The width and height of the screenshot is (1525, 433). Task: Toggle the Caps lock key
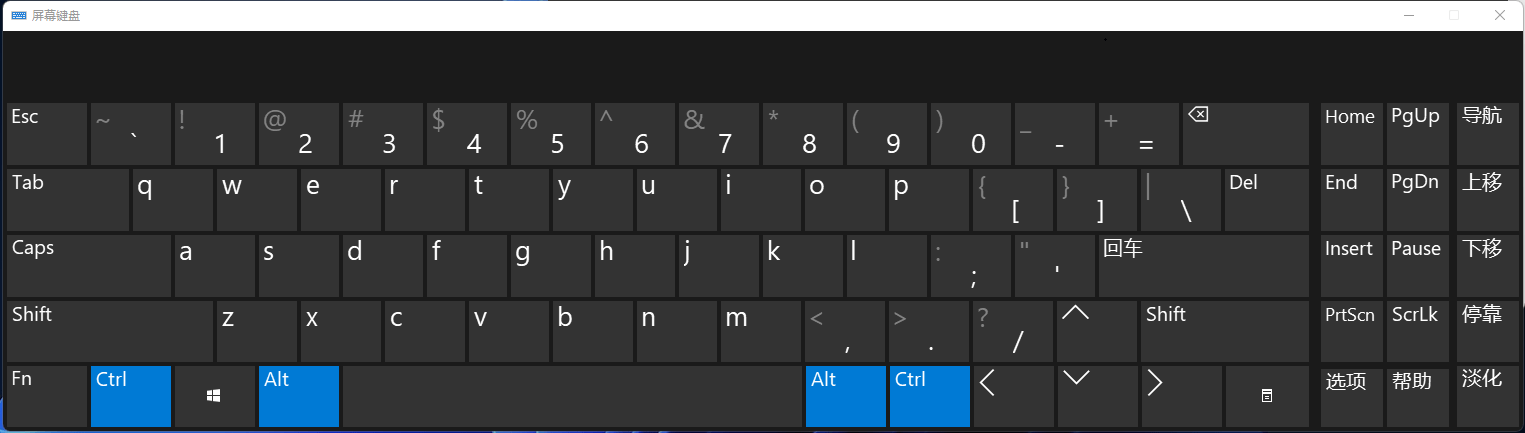coord(88,266)
